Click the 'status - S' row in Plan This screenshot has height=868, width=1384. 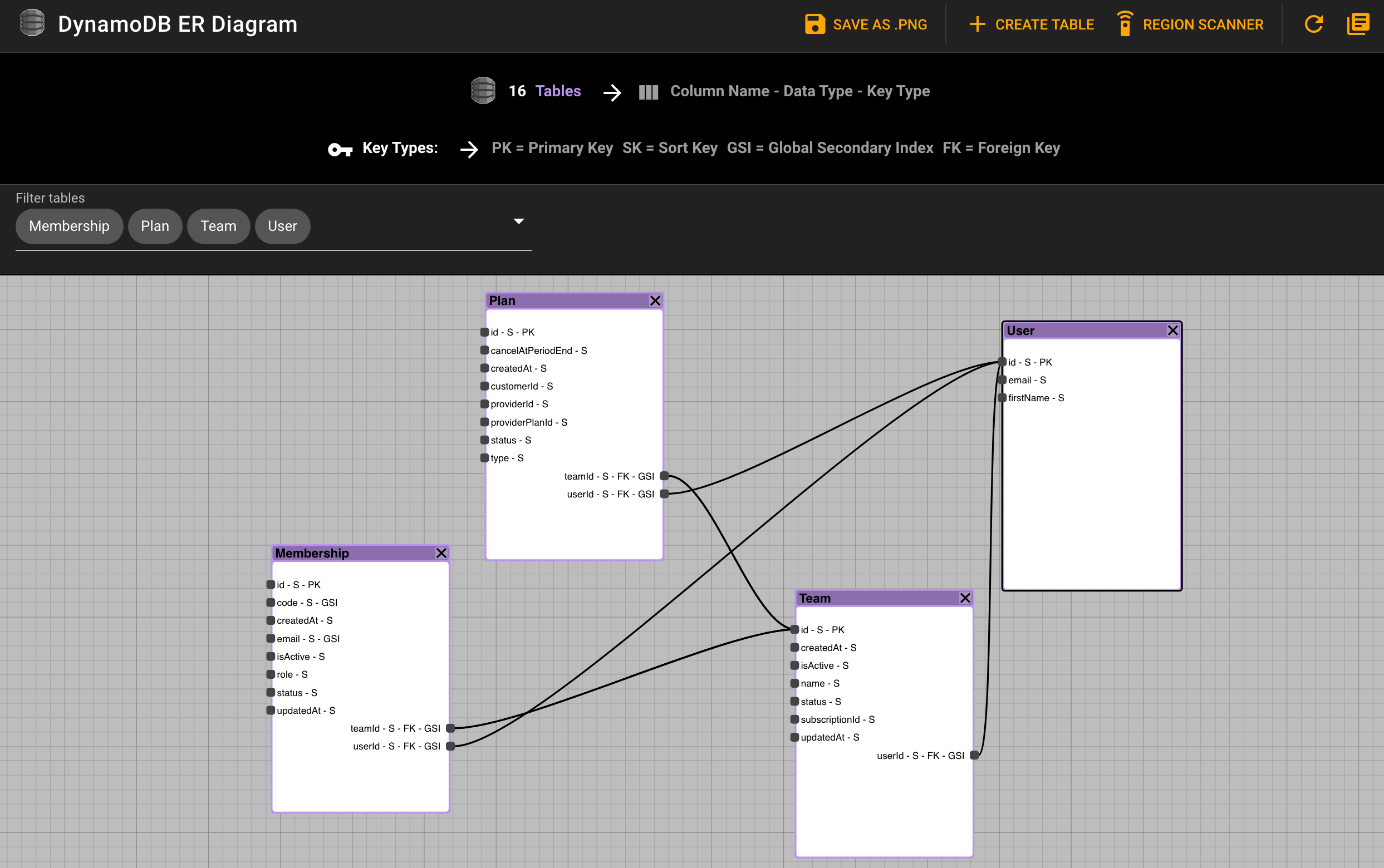[511, 440]
